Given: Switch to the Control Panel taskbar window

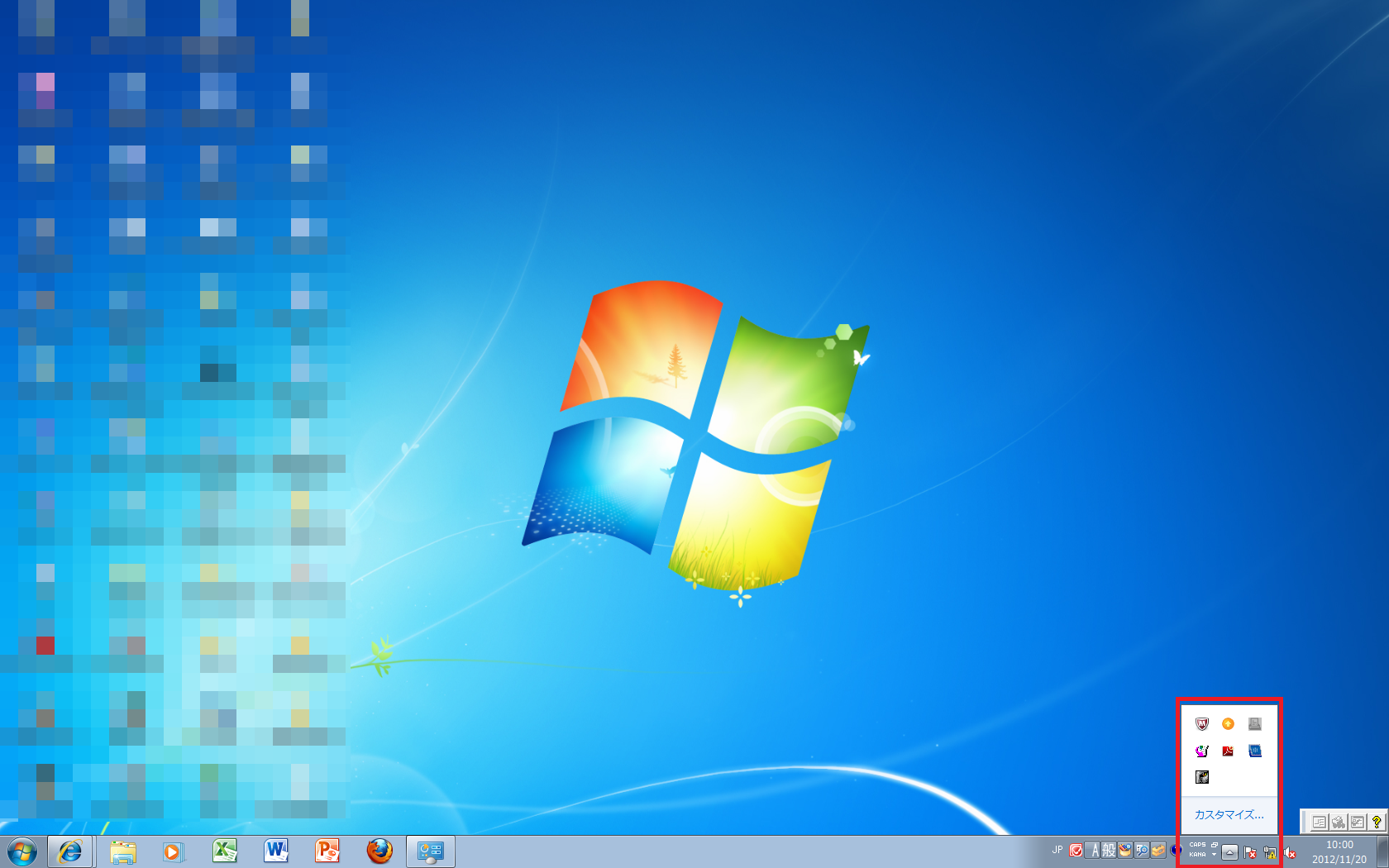Looking at the screenshot, I should tap(431, 851).
